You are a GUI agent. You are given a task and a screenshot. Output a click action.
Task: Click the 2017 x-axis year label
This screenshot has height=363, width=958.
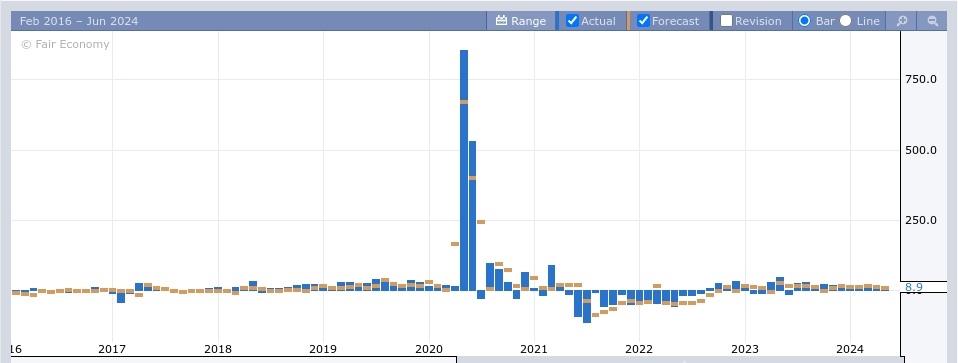112,350
